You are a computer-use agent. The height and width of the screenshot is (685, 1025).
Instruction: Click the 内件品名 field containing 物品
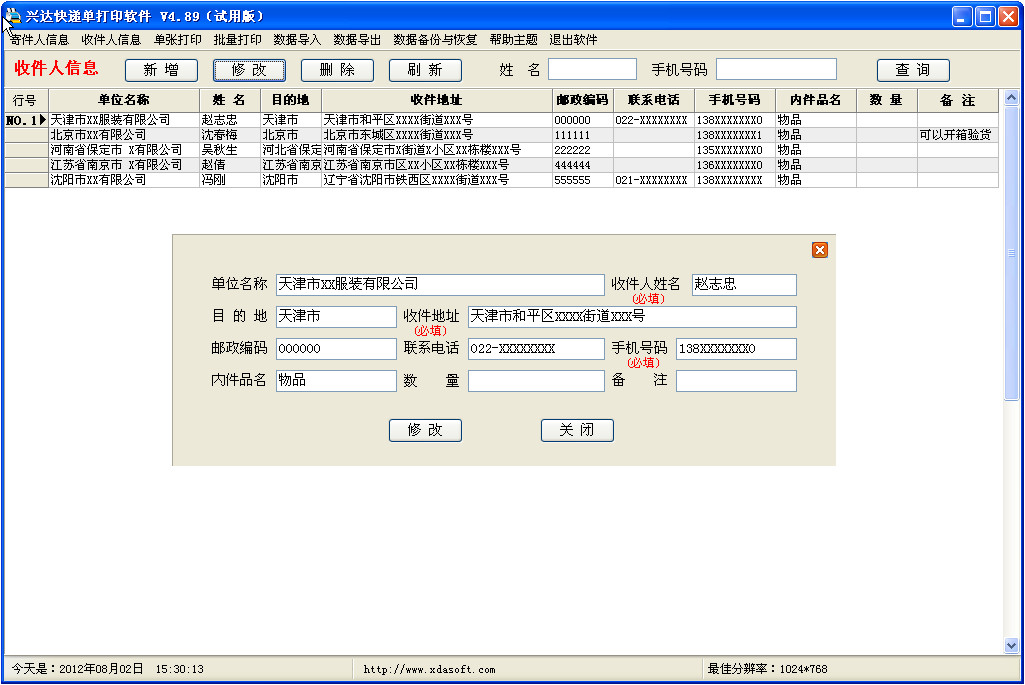(x=336, y=380)
